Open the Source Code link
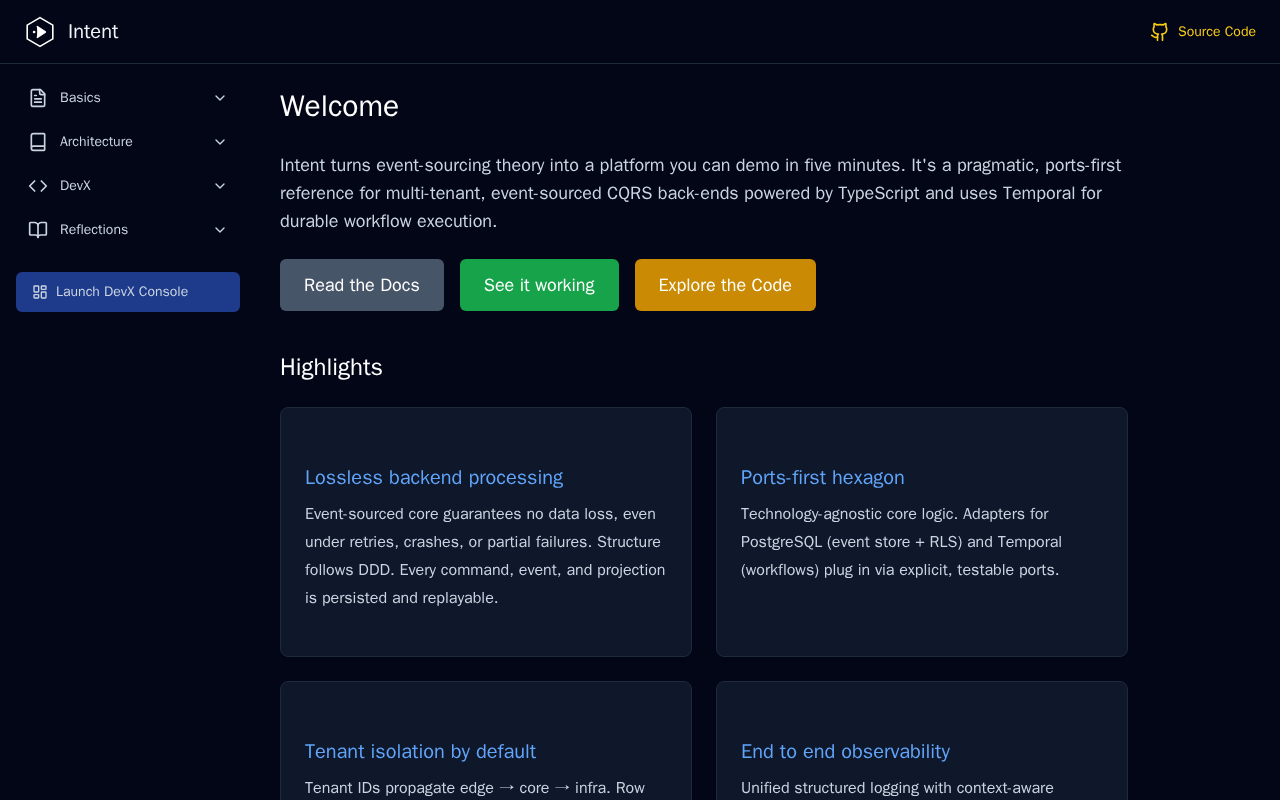This screenshot has width=1280, height=800. 1203,32
